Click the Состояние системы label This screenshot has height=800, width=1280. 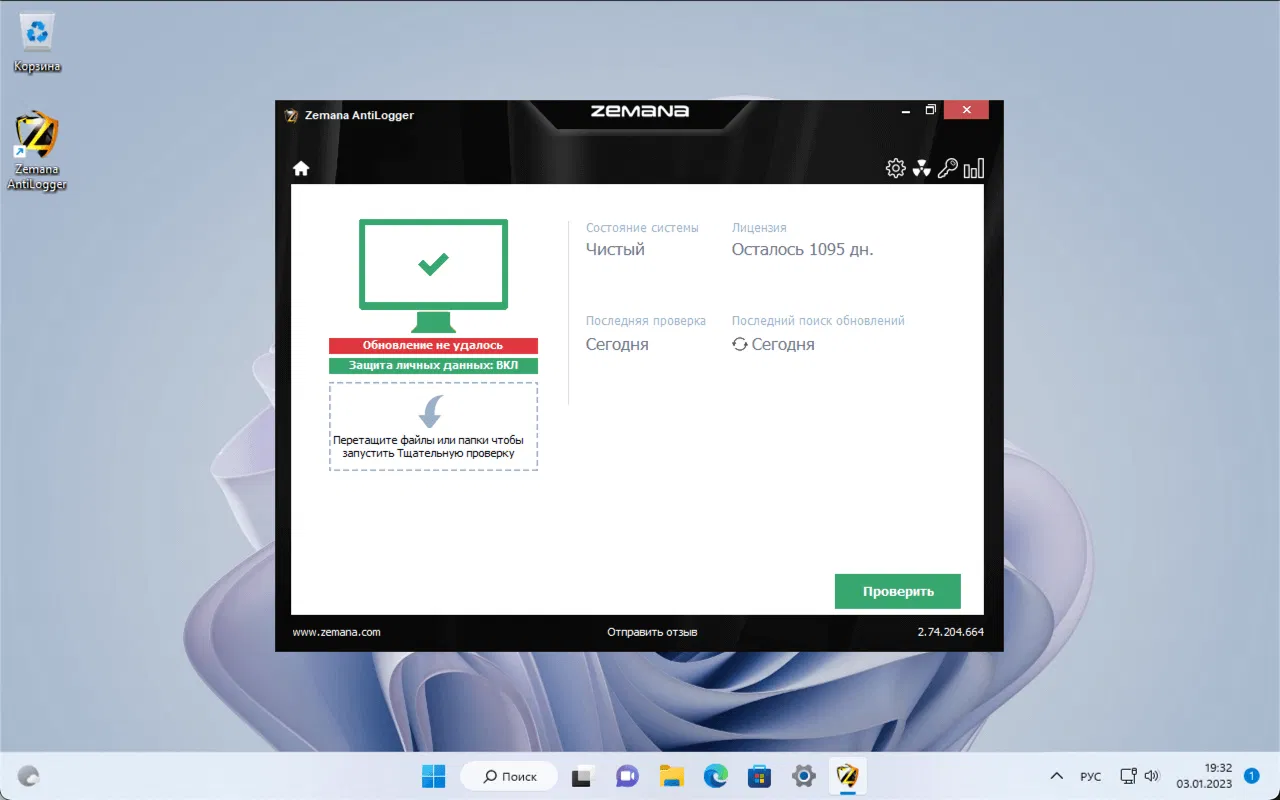(642, 228)
